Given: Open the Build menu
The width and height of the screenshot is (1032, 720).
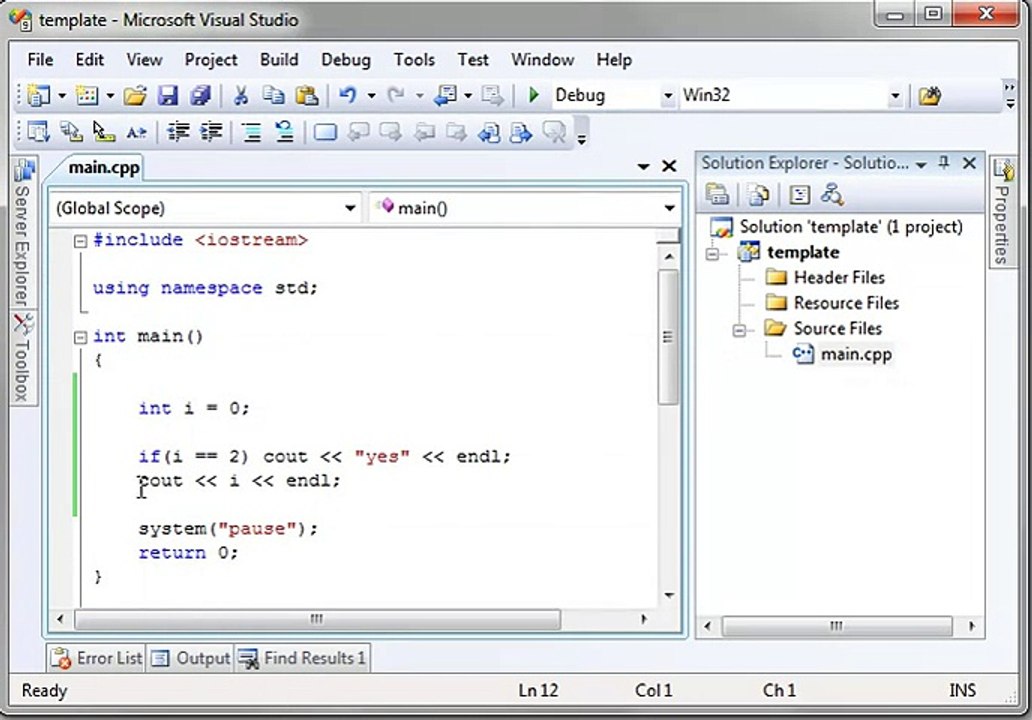Looking at the screenshot, I should tap(279, 60).
